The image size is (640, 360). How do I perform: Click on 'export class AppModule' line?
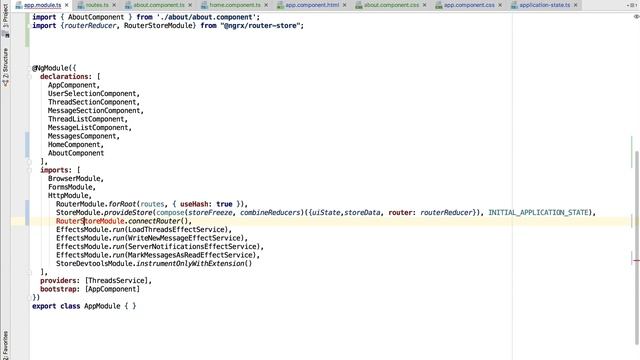click(84, 306)
